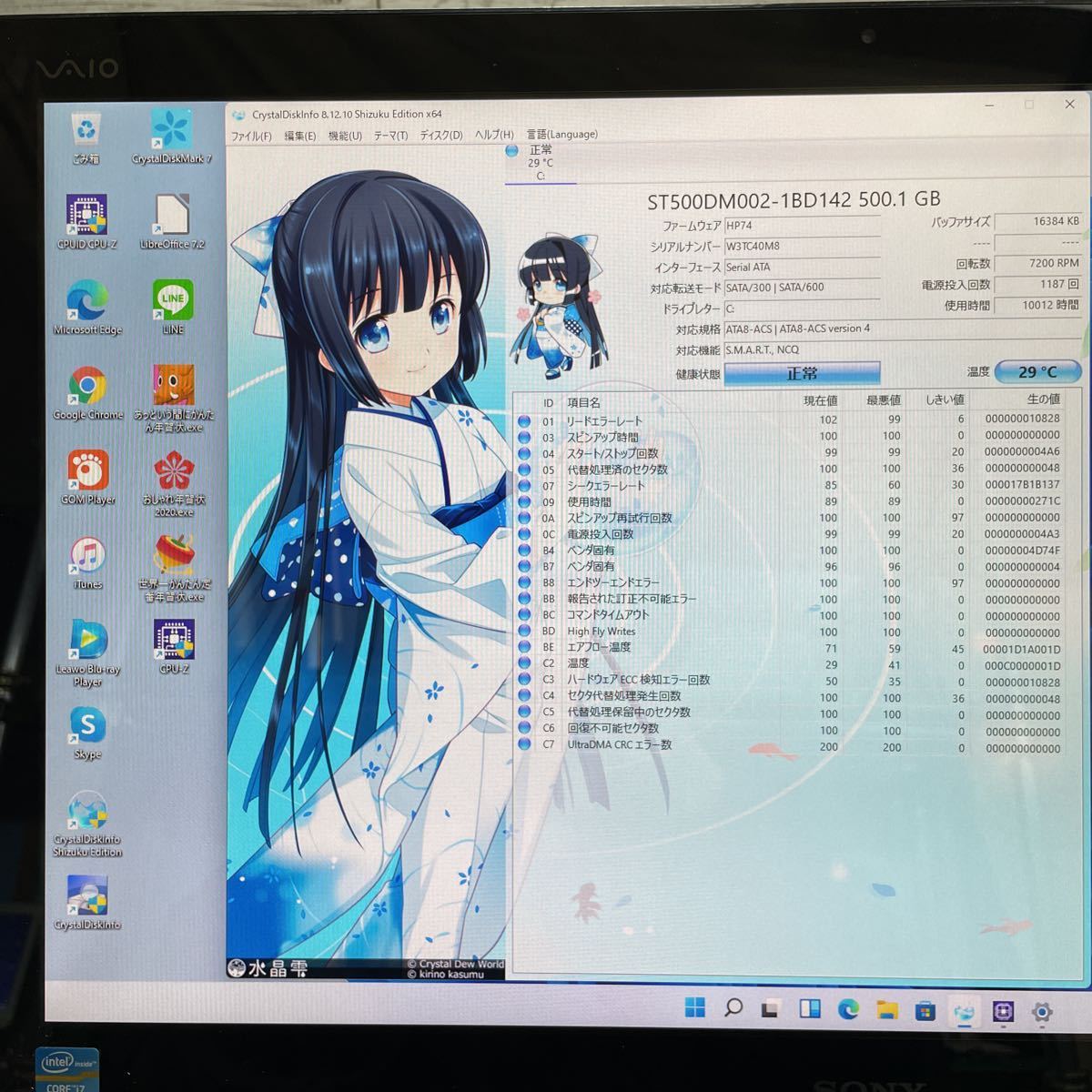Click the 29 °C temperature button
The image size is (1092, 1092).
pyautogui.click(x=1037, y=371)
